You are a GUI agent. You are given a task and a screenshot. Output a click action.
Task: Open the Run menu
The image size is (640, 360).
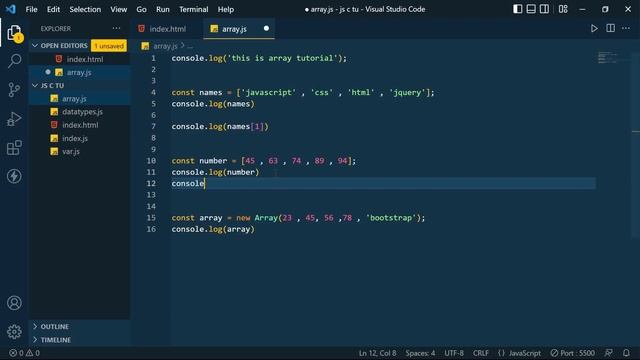162,9
